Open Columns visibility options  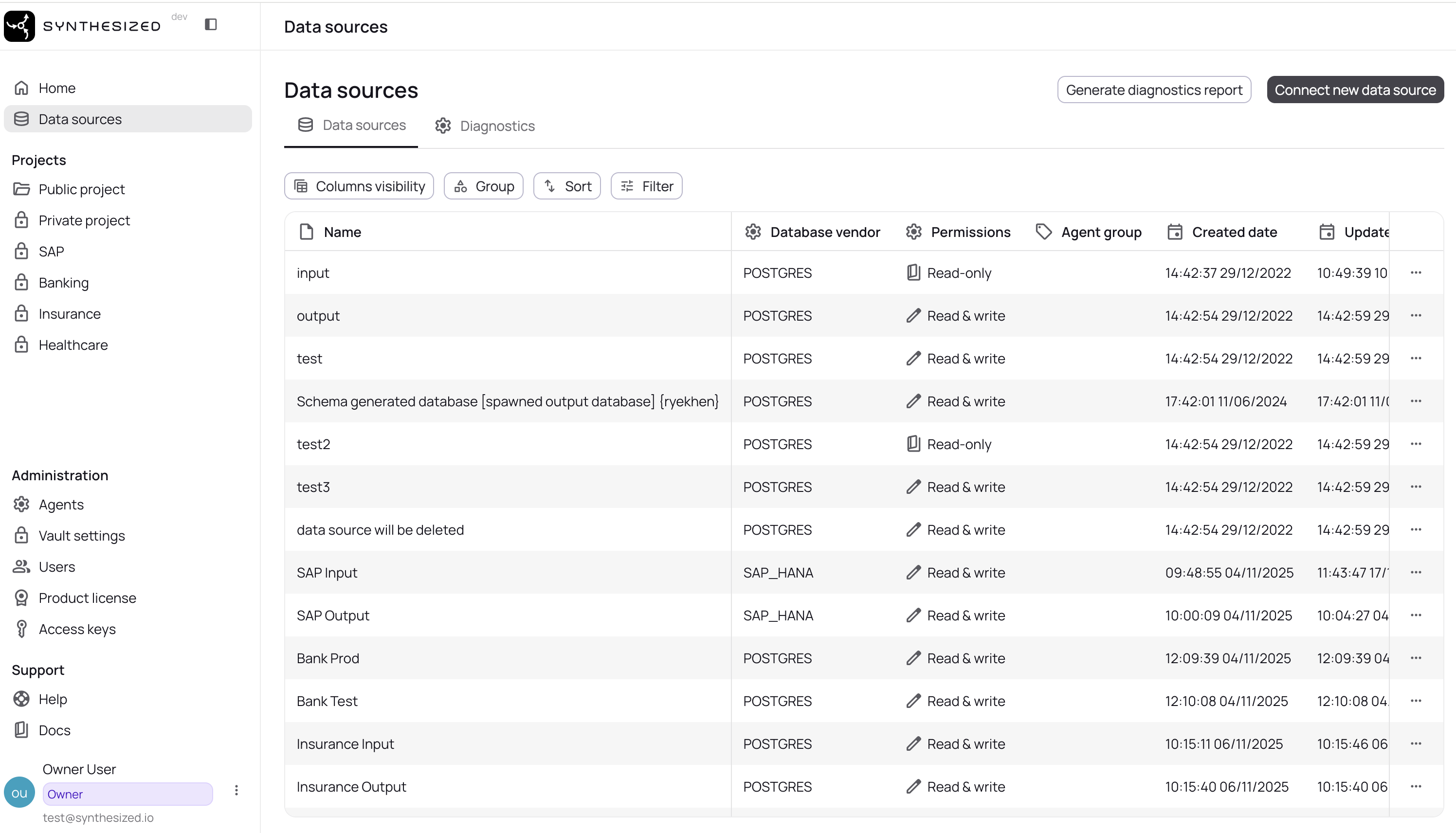[x=359, y=186]
